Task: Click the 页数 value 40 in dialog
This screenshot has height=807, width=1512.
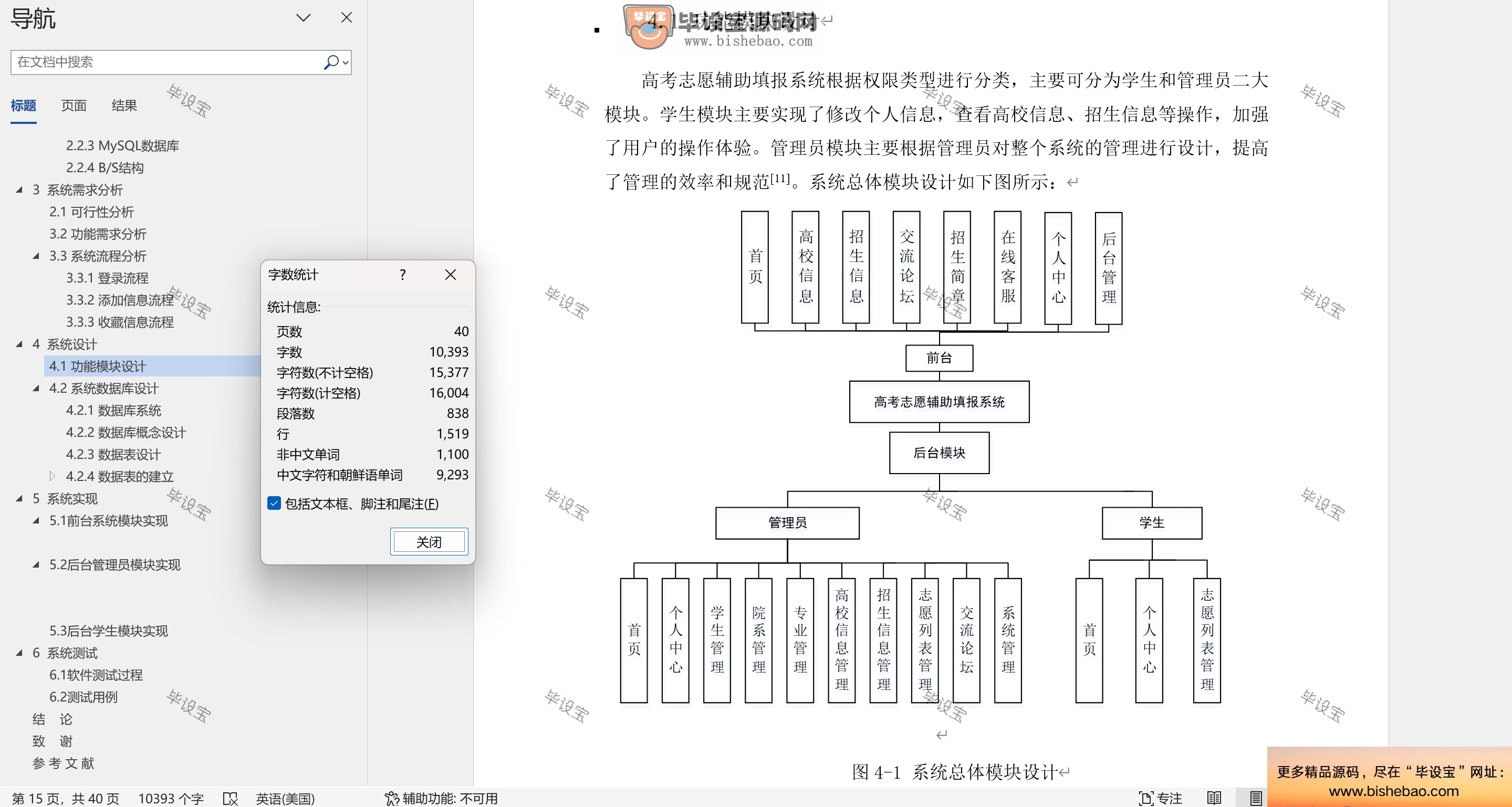Action: pos(461,332)
